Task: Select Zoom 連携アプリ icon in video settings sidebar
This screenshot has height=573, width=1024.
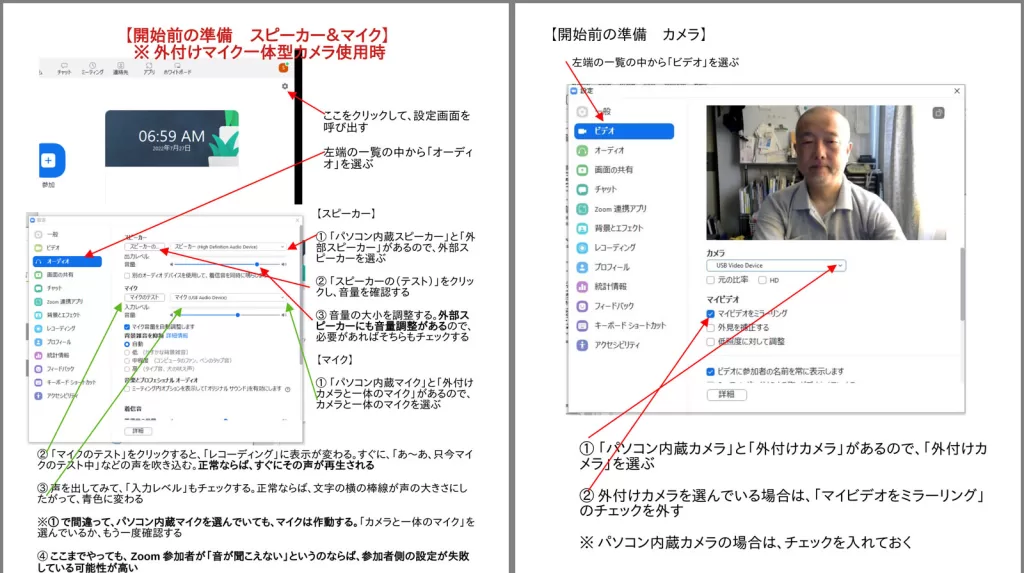Action: click(x=582, y=209)
